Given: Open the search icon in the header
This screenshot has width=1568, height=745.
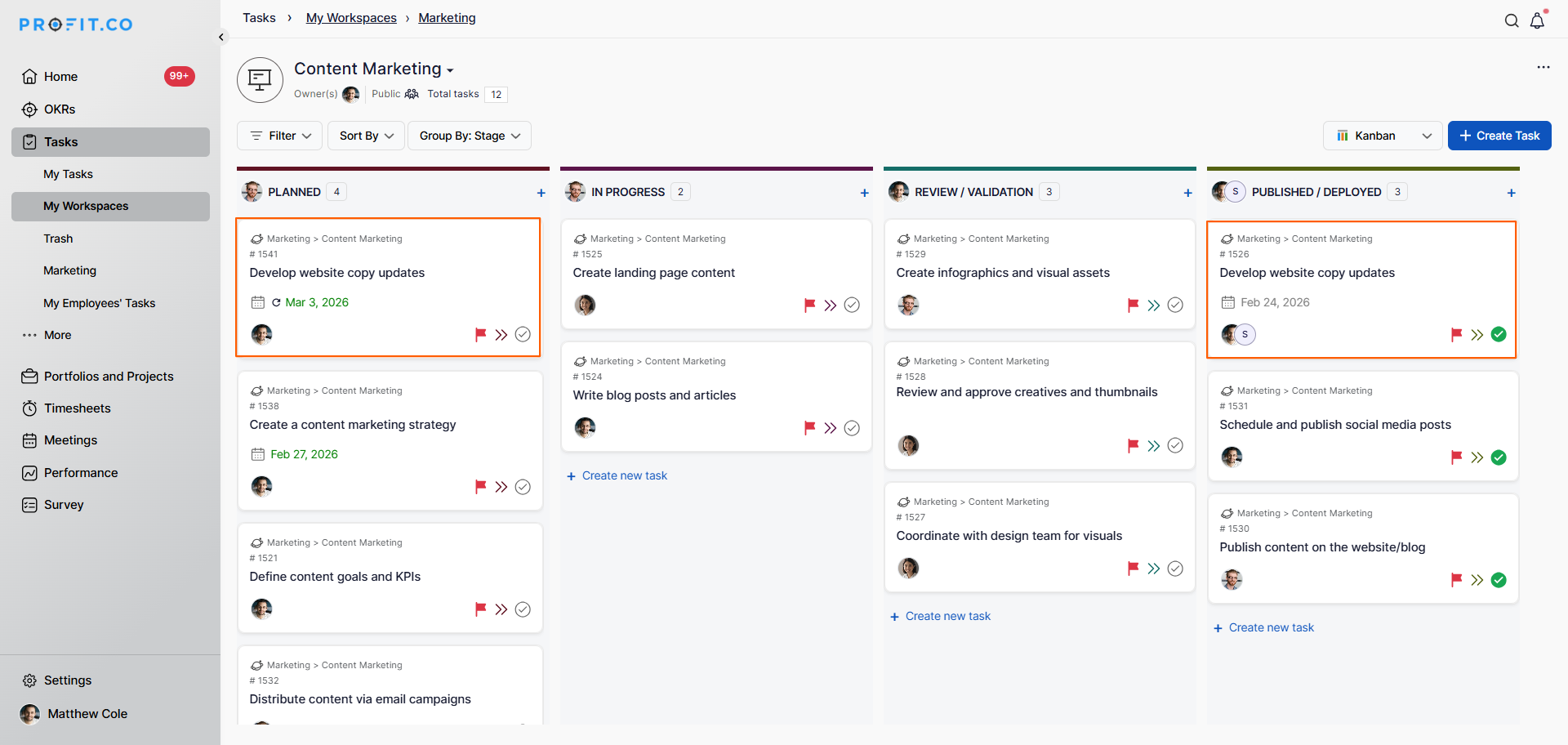Looking at the screenshot, I should tap(1512, 21).
